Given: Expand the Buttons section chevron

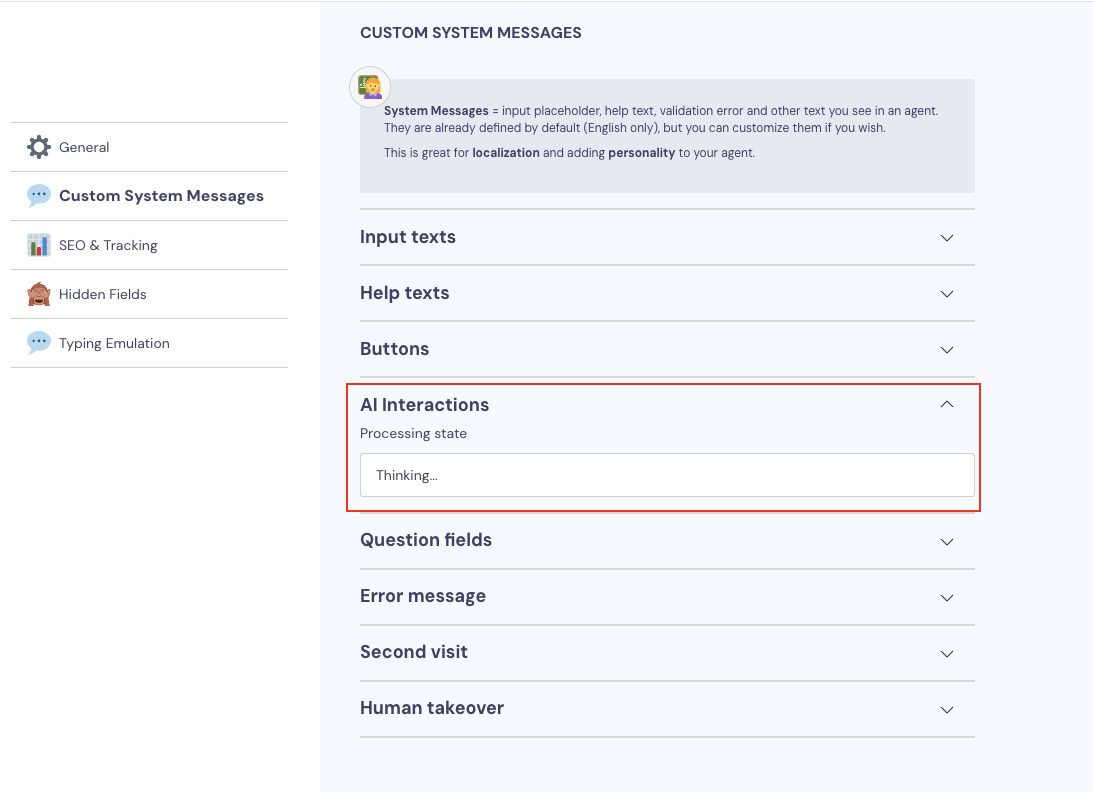Looking at the screenshot, I should coord(947,350).
